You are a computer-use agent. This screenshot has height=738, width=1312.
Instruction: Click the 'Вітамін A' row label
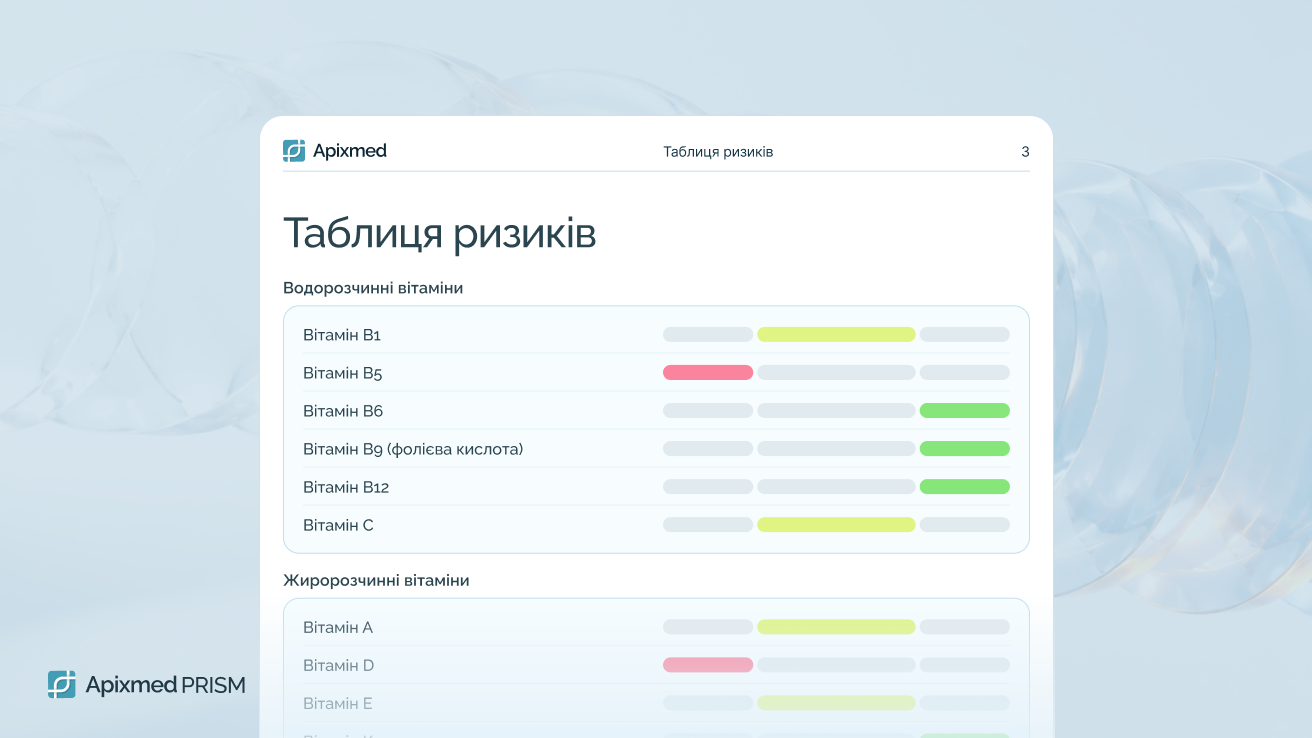coord(338,628)
